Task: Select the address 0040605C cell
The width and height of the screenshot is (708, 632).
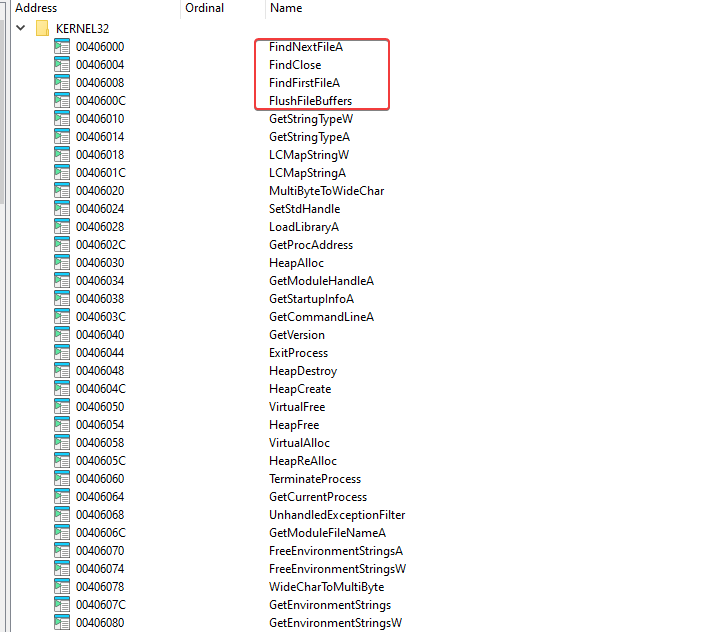Action: pos(101,461)
